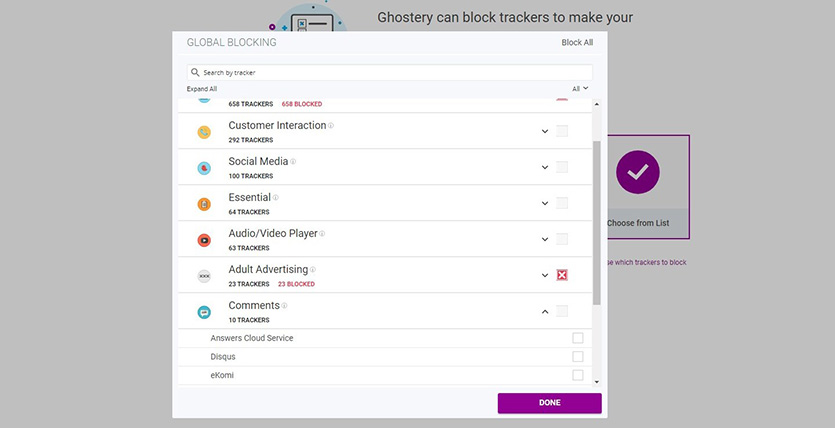Click the Customer Interaction category icon
The image size is (835, 428).
(x=204, y=132)
